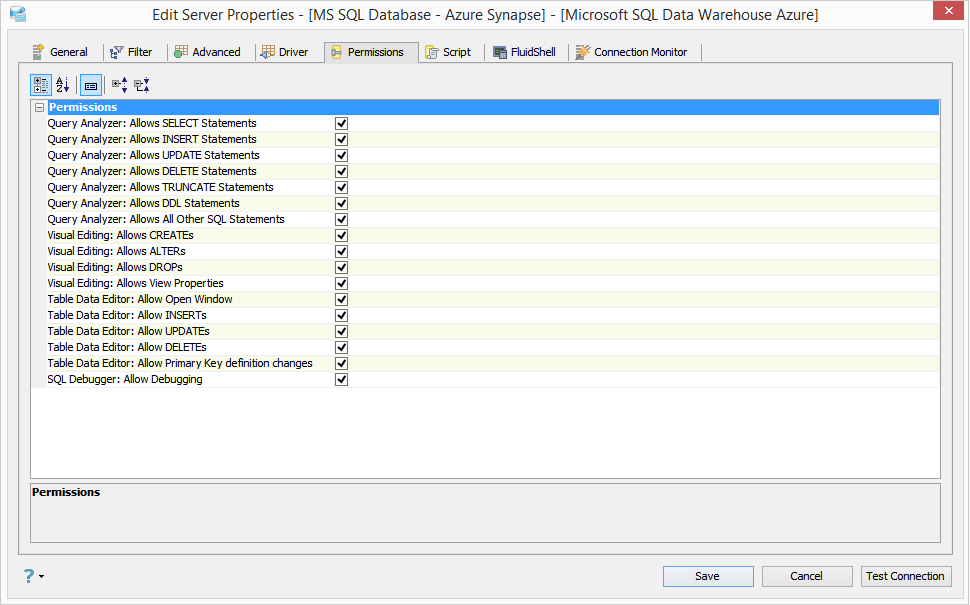Toggle Allows TRUNCATE Statements checkbox
The height and width of the screenshot is (605, 970).
341,187
